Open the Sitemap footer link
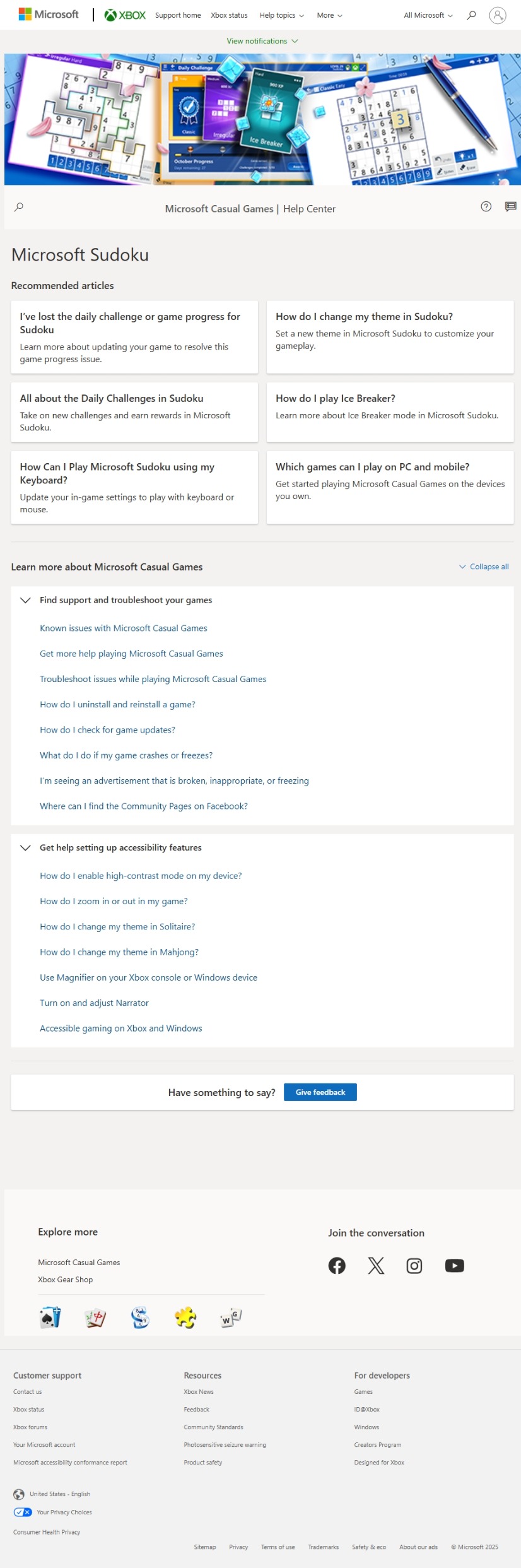This screenshot has height=1568, width=521. [x=205, y=1547]
